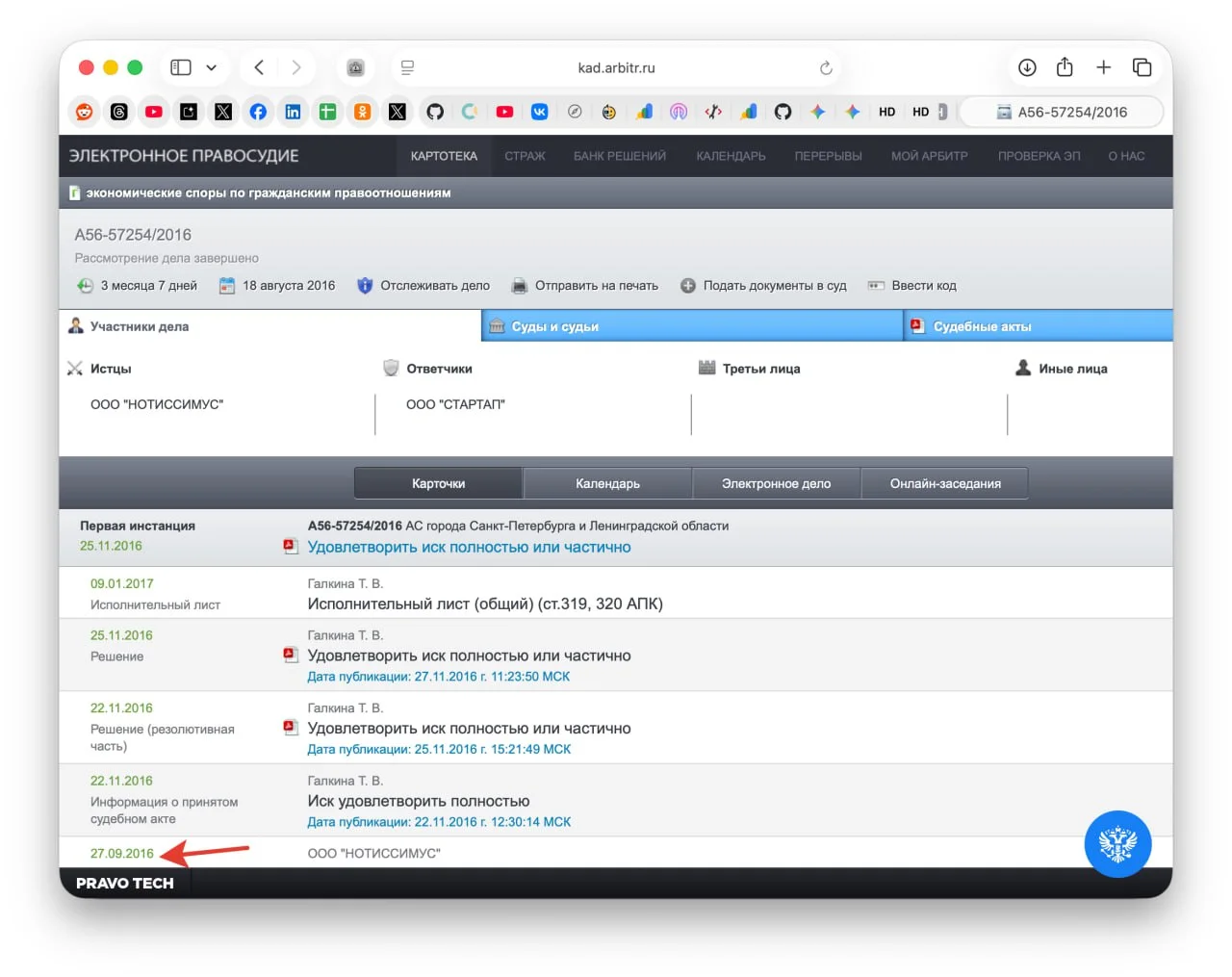The image size is (1232, 977).
Task: Expand the Первая инстанция row header
Action: (x=138, y=526)
